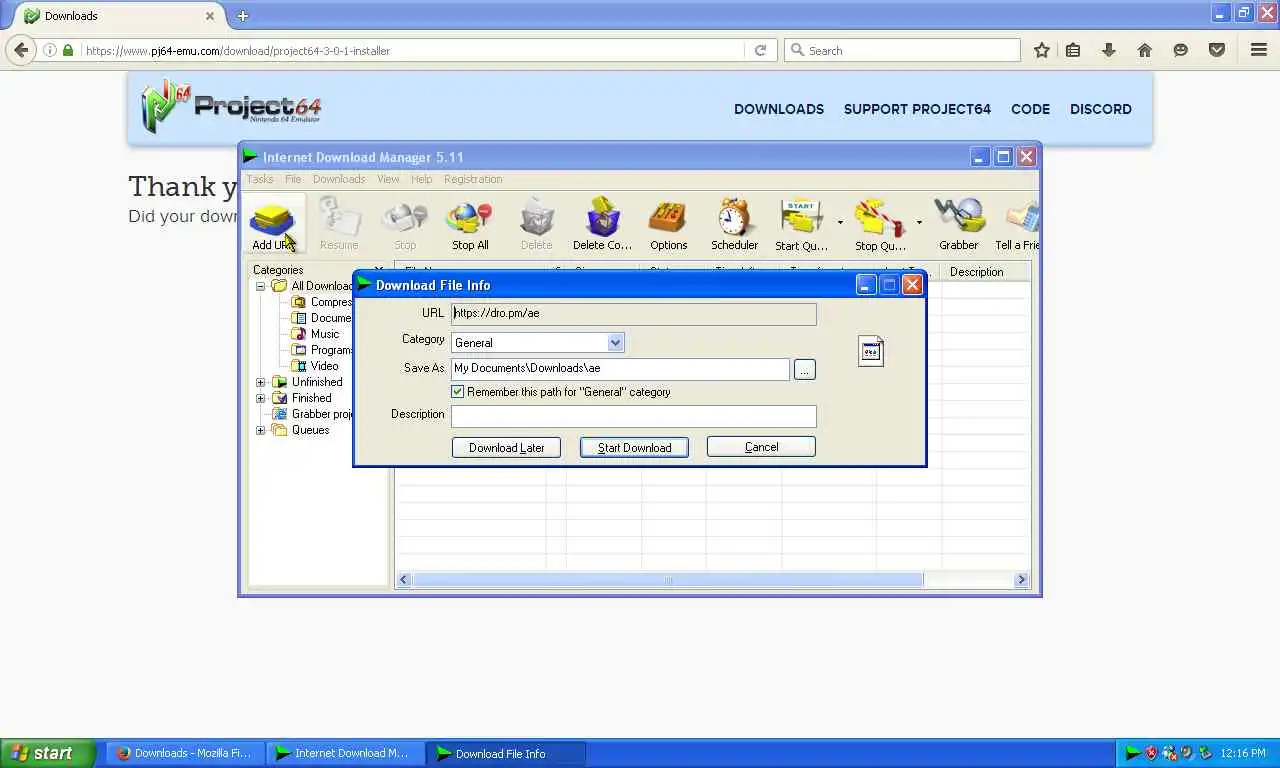Open the Options toolbar icon

(x=668, y=224)
